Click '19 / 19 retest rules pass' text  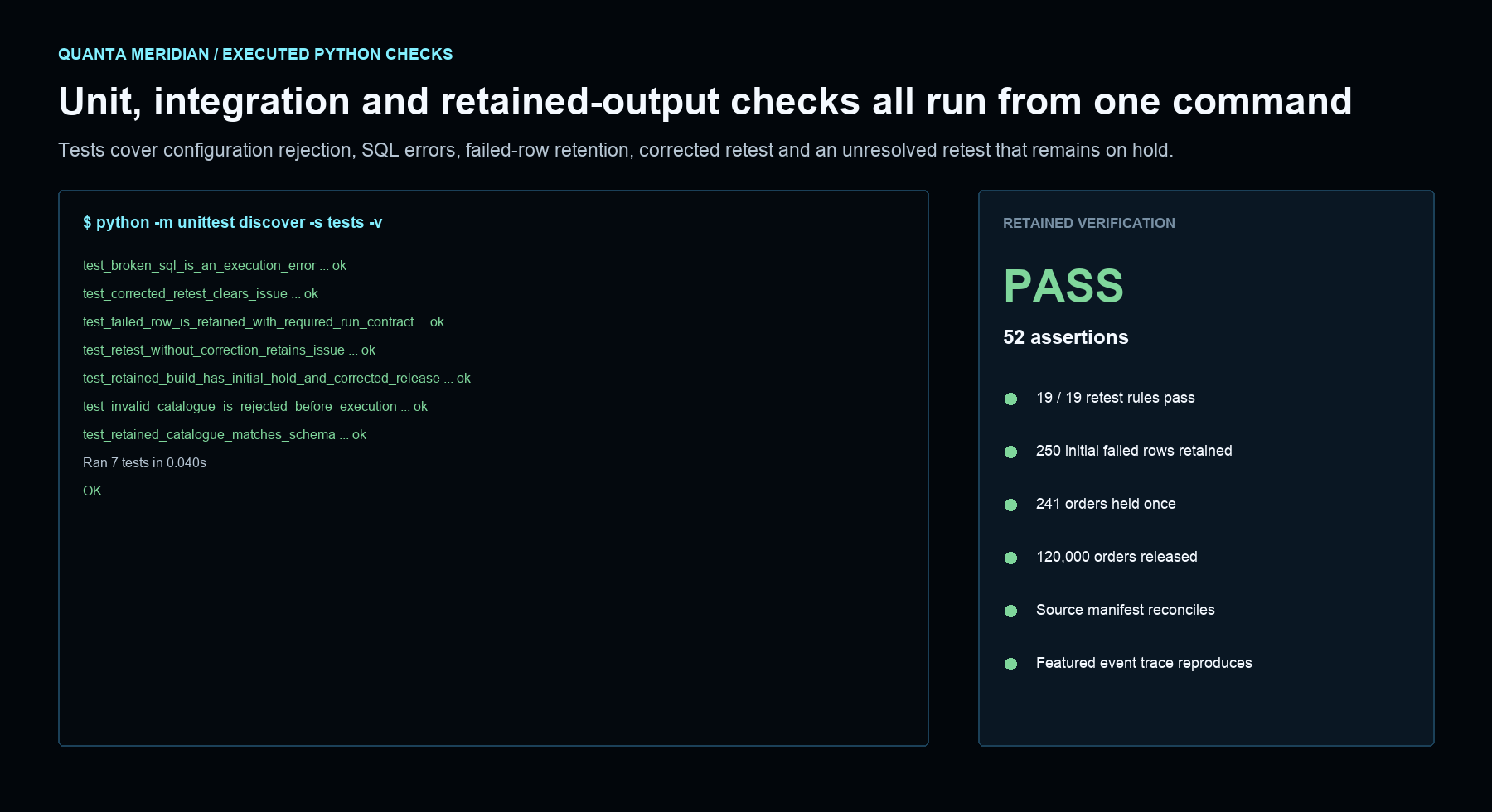pyautogui.click(x=1116, y=398)
